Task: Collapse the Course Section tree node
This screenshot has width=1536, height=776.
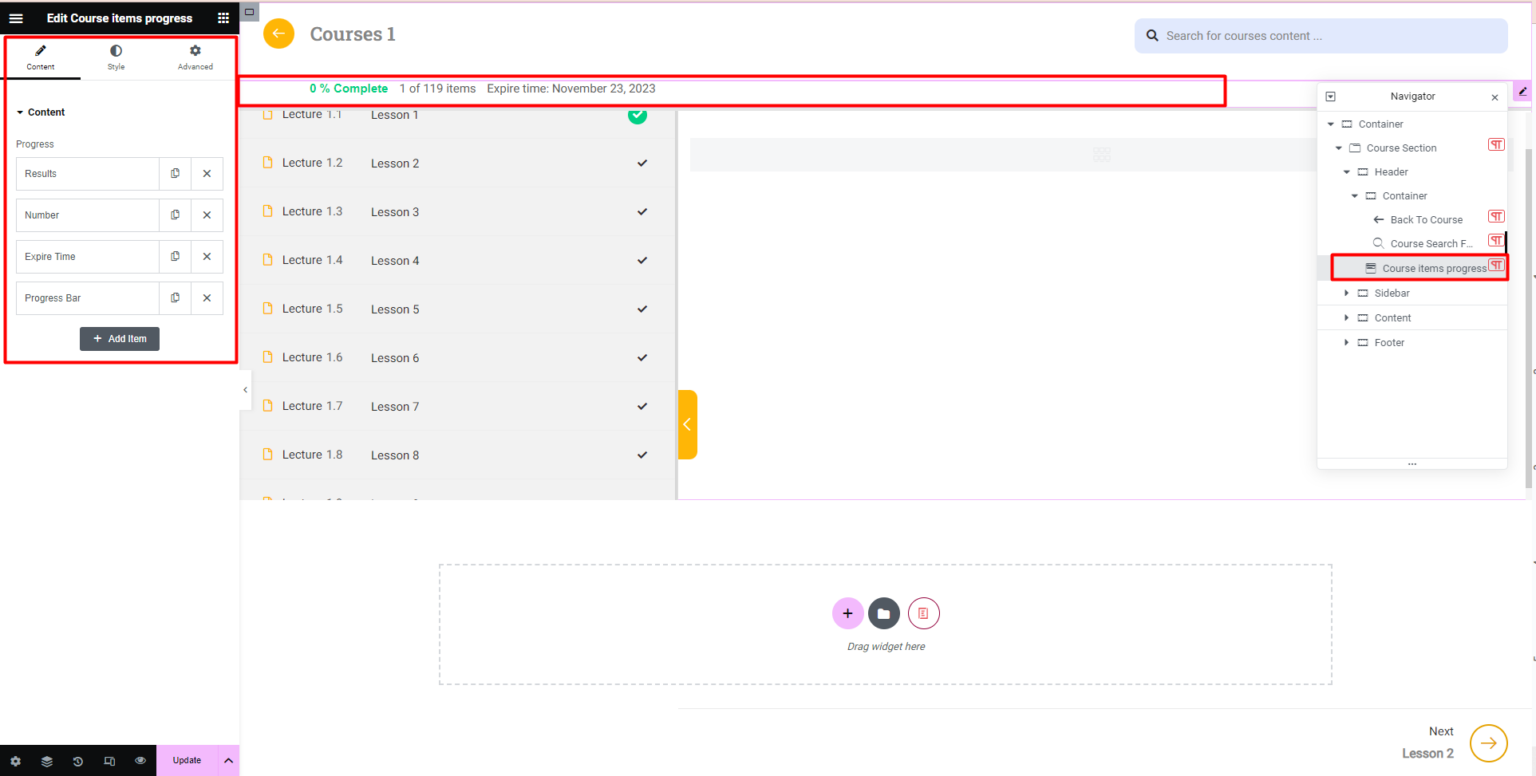Action: [x=1339, y=147]
